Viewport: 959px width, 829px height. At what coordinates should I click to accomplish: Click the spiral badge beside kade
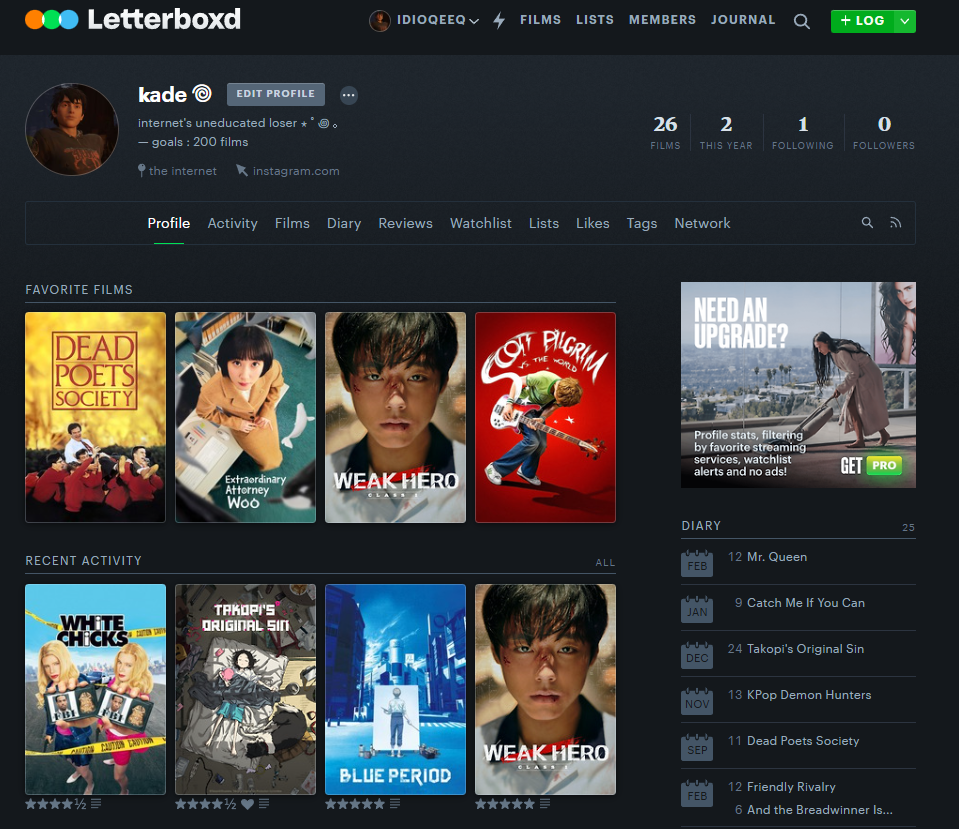[202, 93]
